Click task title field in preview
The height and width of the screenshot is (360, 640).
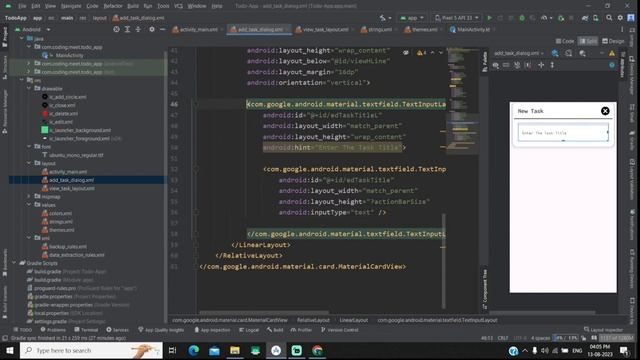pos(563,133)
